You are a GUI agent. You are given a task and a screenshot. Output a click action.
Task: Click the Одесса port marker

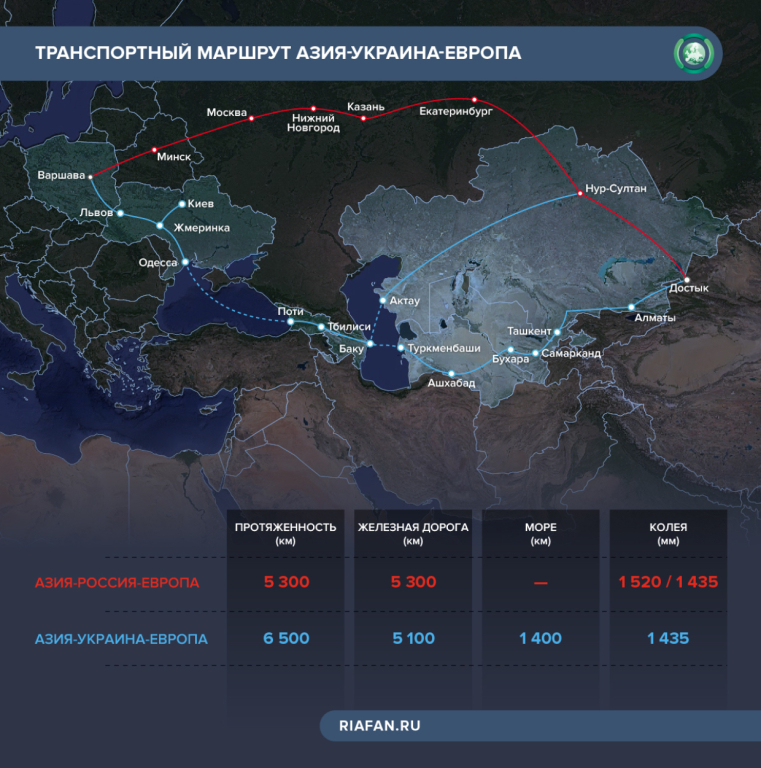(186, 263)
